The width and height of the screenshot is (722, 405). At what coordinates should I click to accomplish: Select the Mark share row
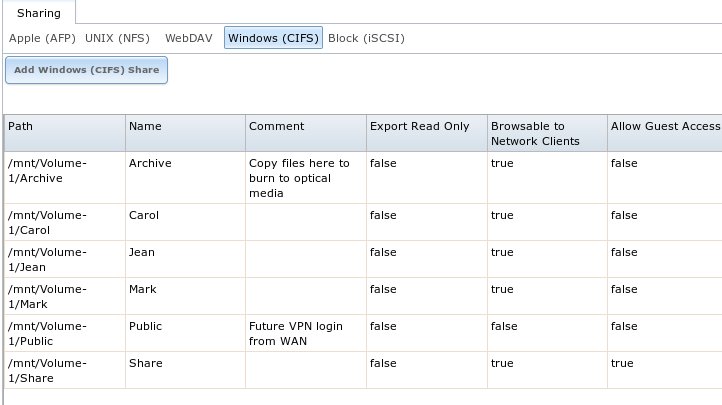point(363,296)
